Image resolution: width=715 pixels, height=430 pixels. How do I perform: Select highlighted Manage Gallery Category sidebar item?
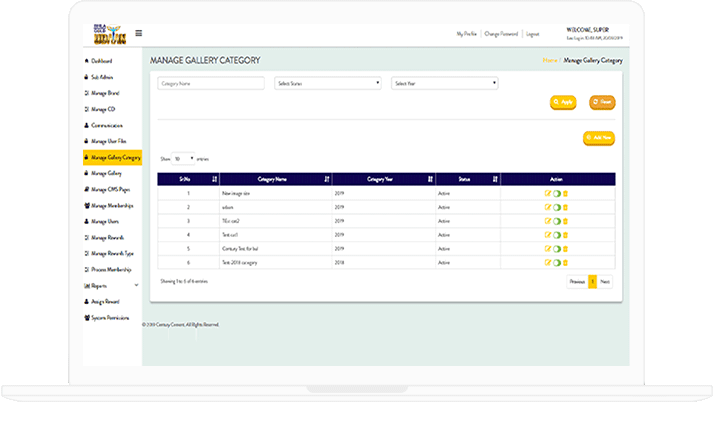pos(112,157)
